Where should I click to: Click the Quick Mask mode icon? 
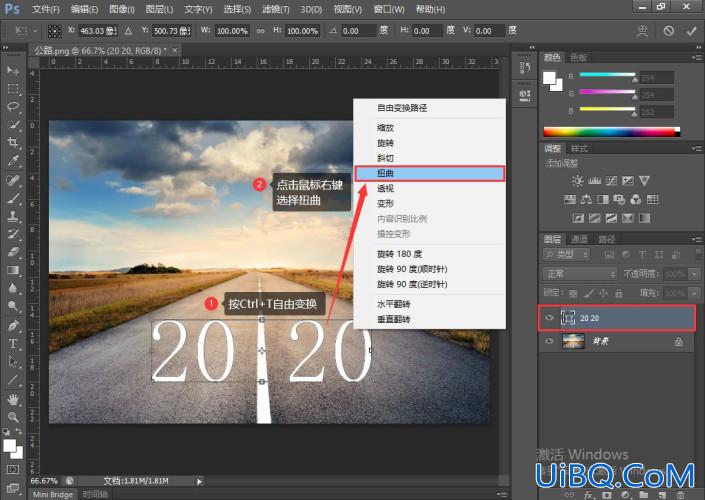(13, 469)
